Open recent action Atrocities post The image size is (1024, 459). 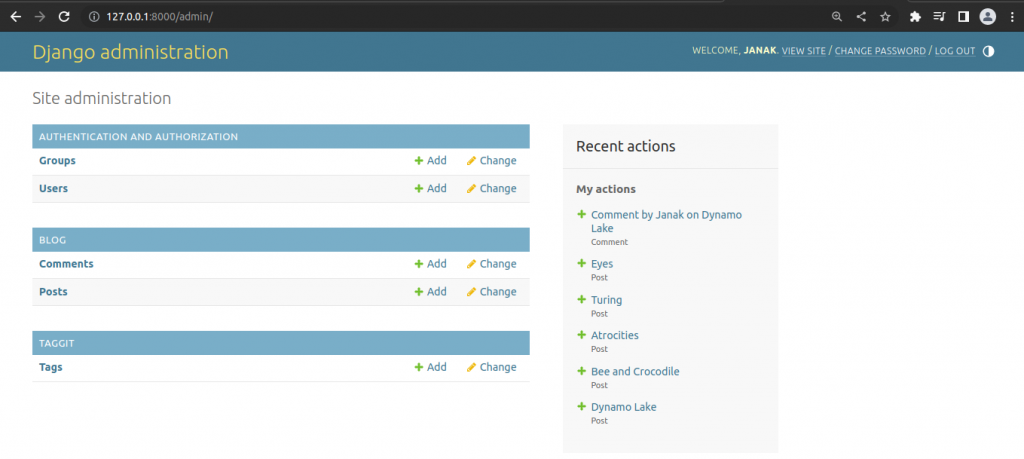pos(615,336)
